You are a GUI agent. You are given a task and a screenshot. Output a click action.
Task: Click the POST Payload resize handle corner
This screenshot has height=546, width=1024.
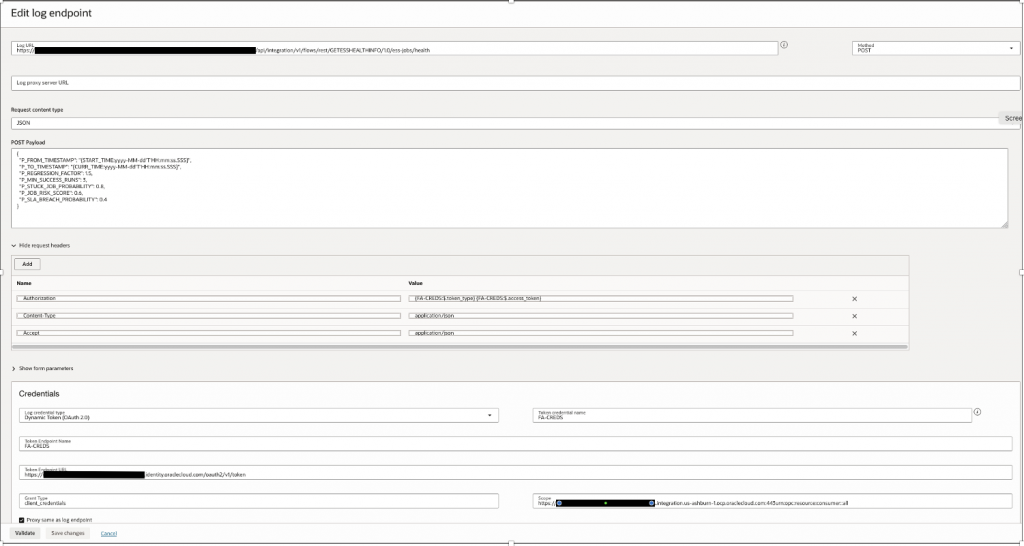click(x=1004, y=225)
